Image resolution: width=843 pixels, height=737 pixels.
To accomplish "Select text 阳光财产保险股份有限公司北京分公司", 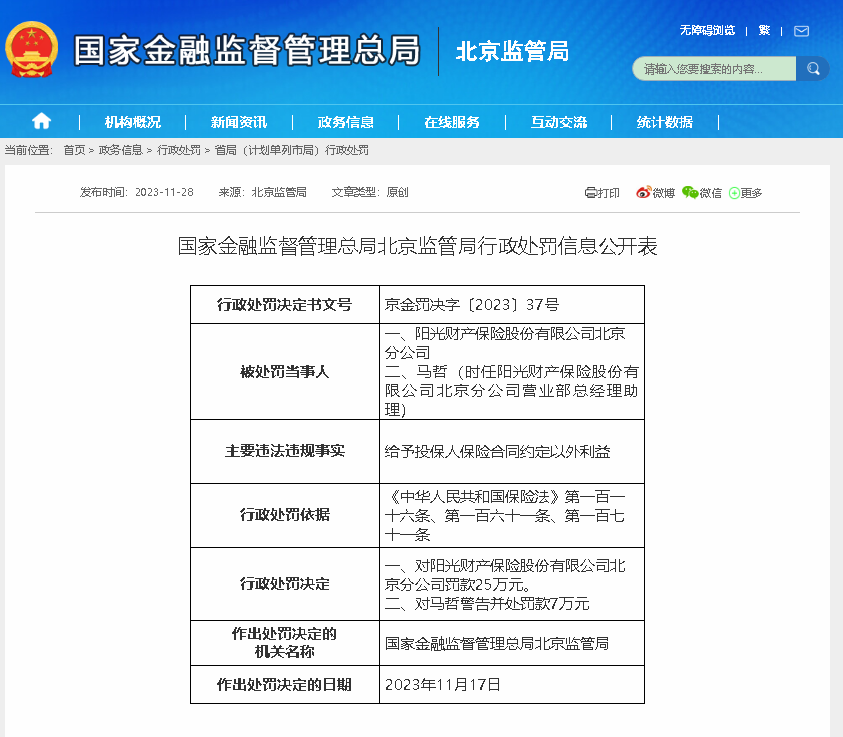I will 505,343.
